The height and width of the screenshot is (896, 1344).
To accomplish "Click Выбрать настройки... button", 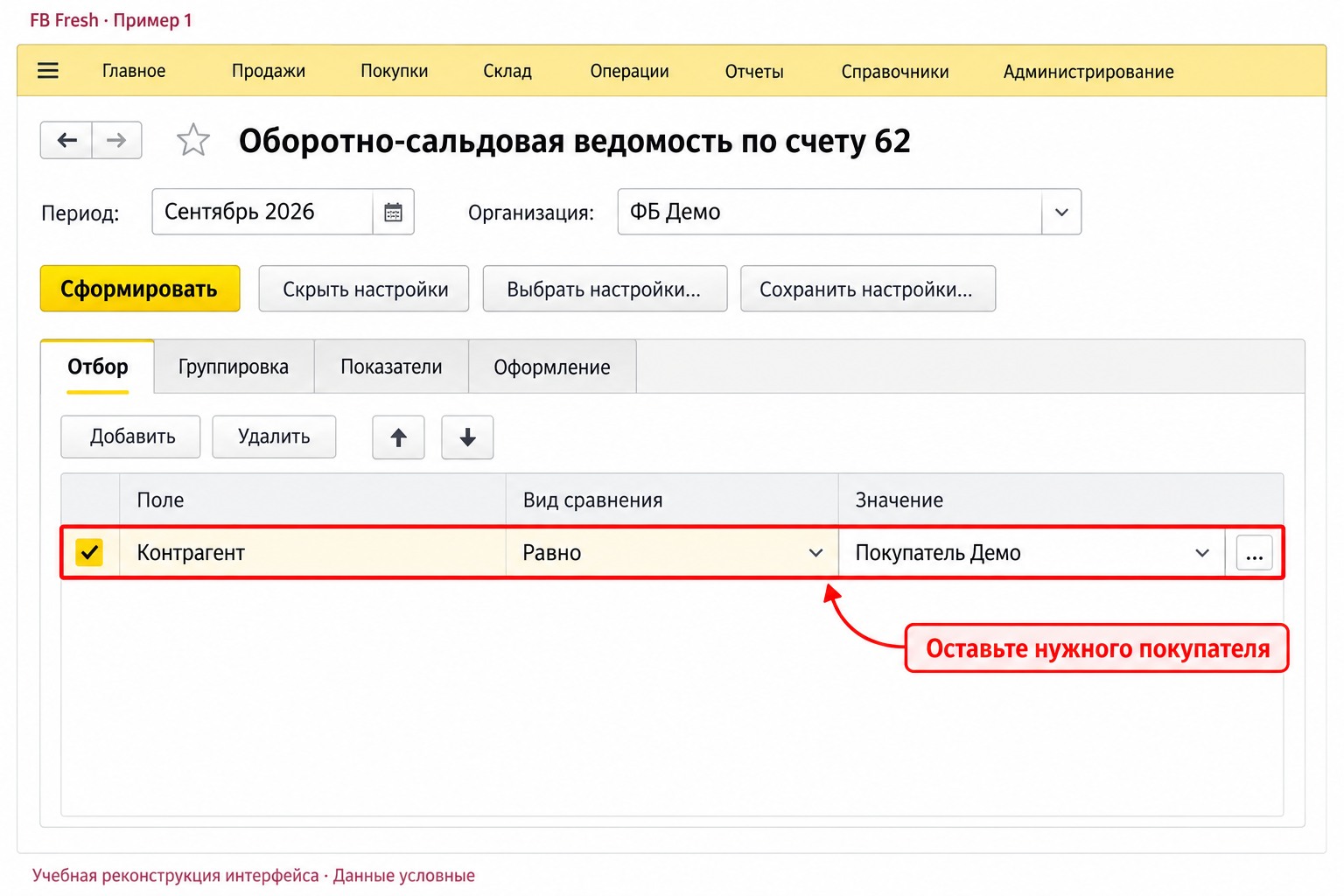I will pyautogui.click(x=605, y=289).
